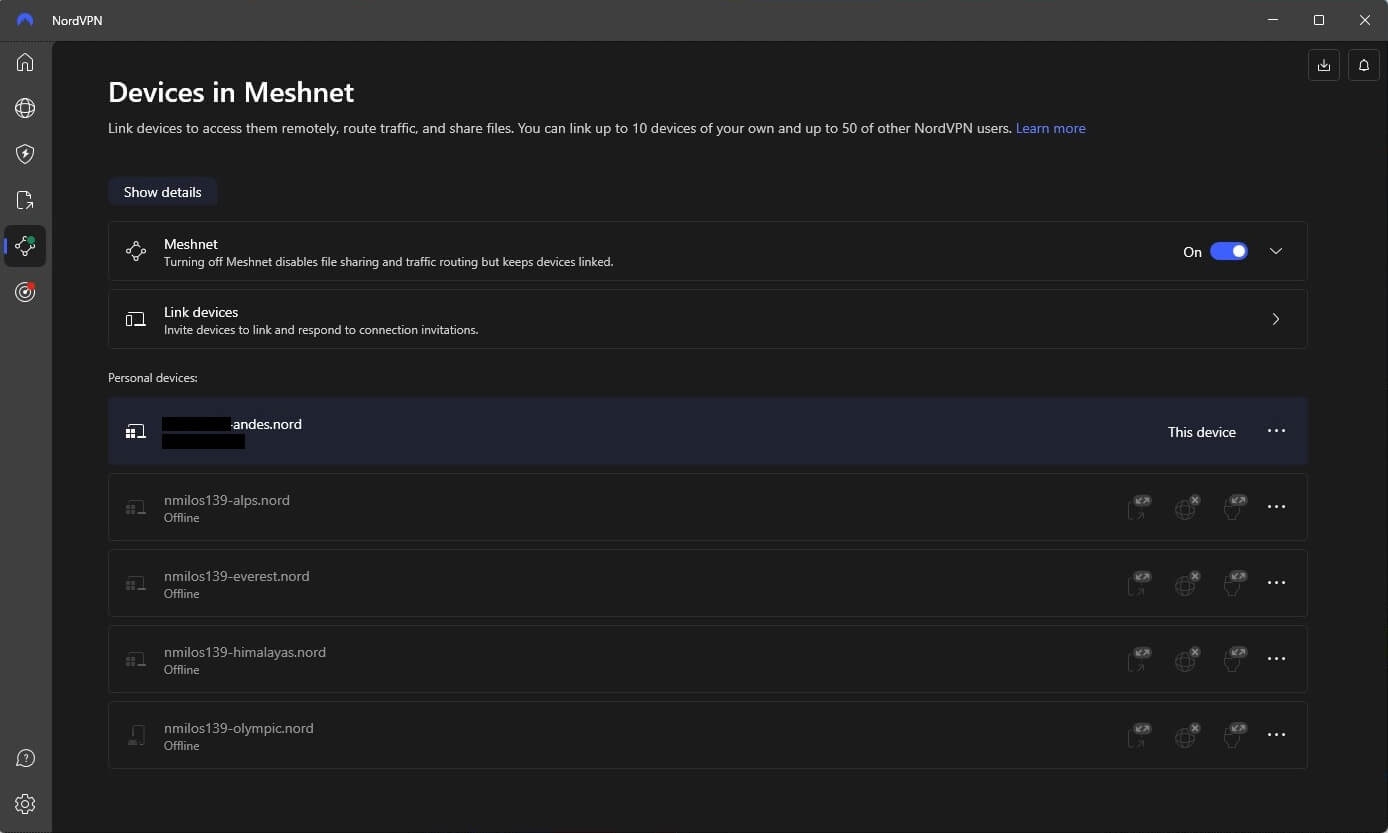
Task: Select the nmilos139-himalayas.nord device name
Action: pos(245,652)
